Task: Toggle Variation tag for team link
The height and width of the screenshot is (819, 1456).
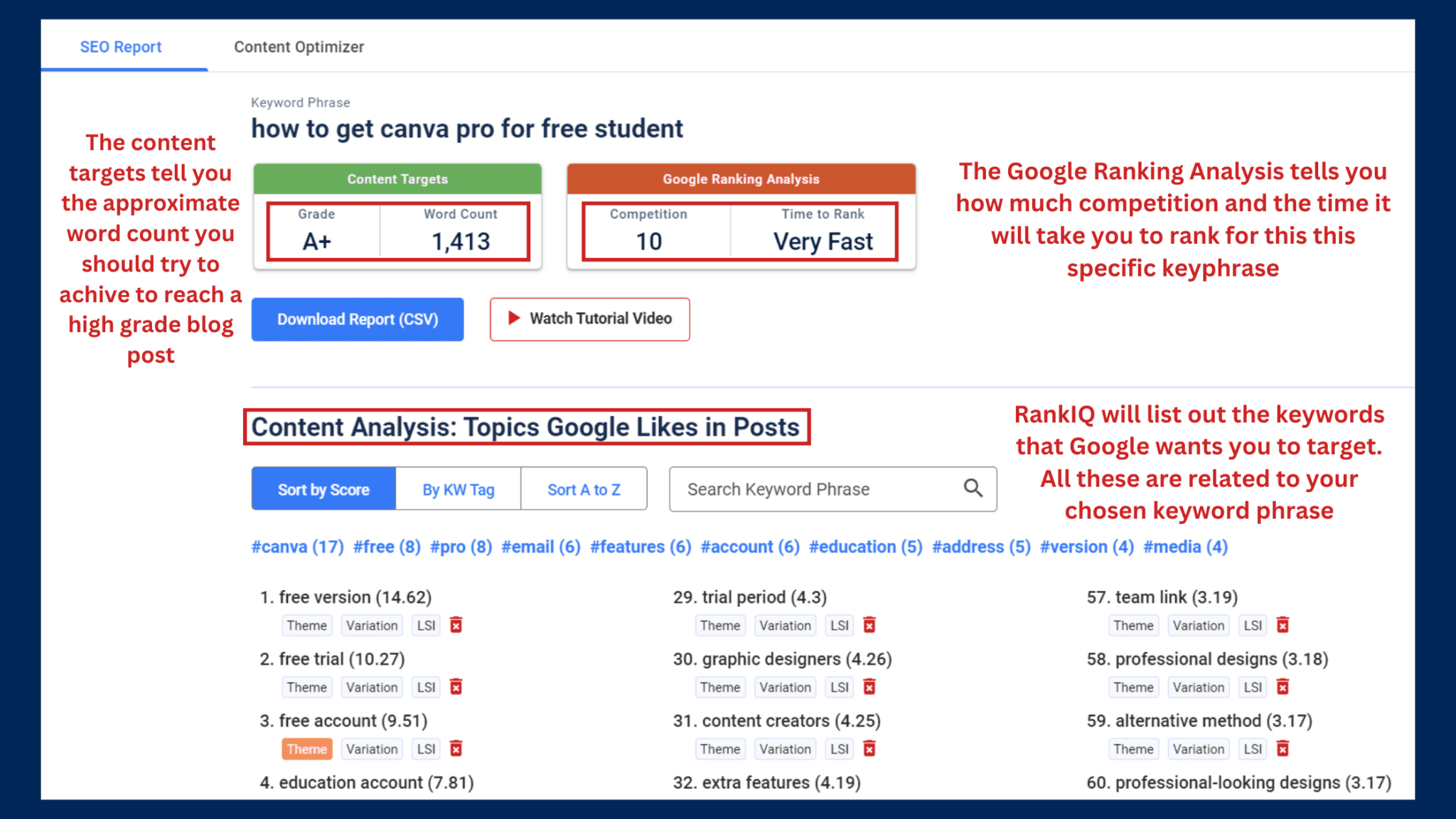Action: (1199, 626)
